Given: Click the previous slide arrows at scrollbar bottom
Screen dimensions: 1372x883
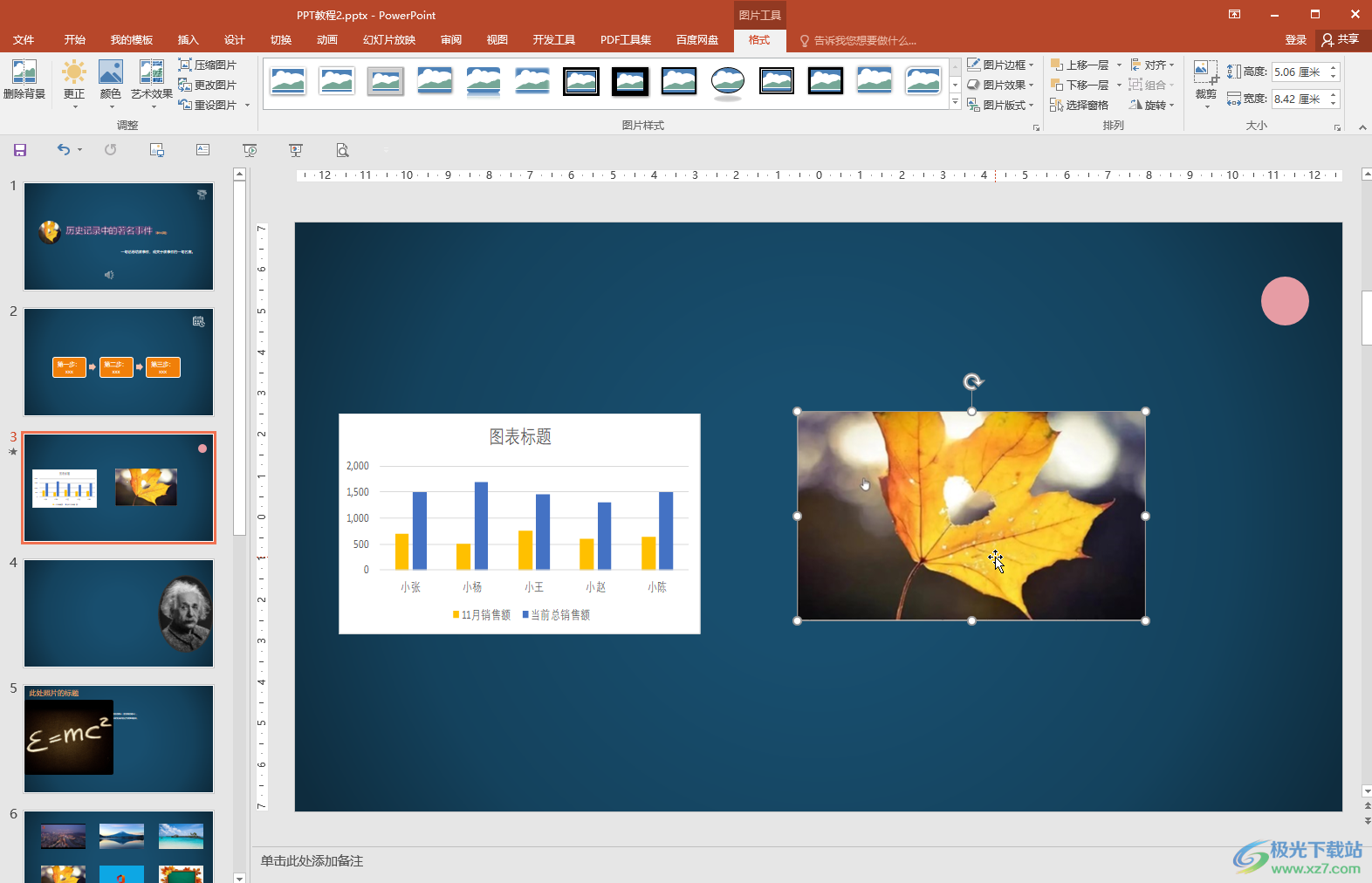Looking at the screenshot, I should click(x=1367, y=806).
